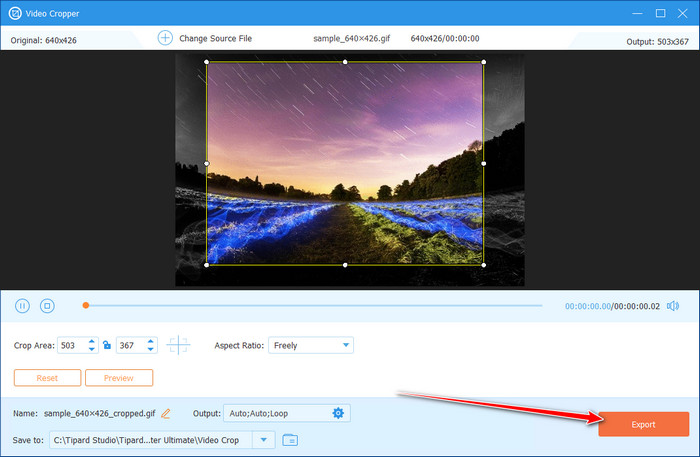Click the Video Cropper app logo icon
This screenshot has height=457, width=700.
click(15, 13)
